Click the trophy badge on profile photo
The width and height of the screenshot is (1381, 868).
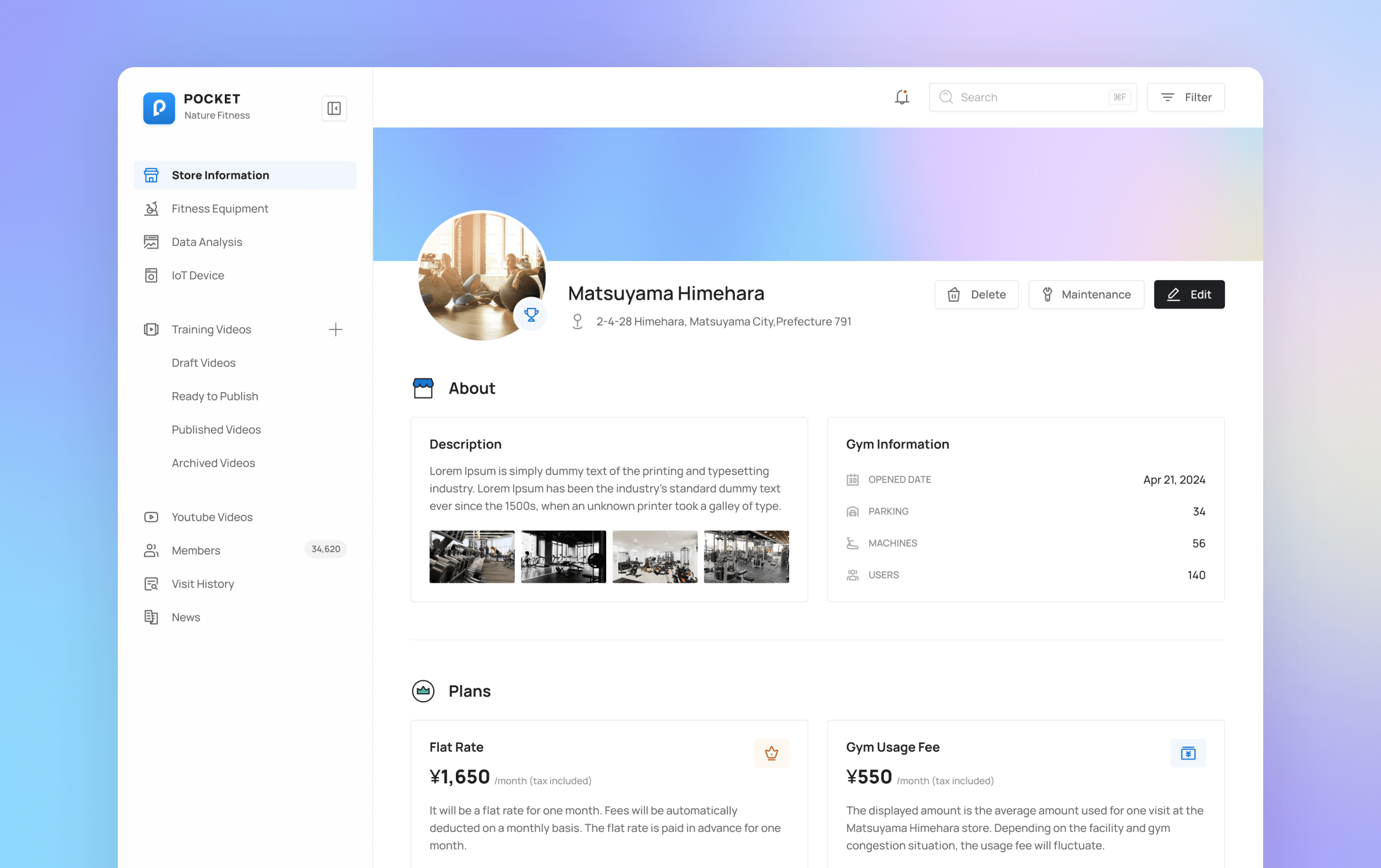pos(531,314)
